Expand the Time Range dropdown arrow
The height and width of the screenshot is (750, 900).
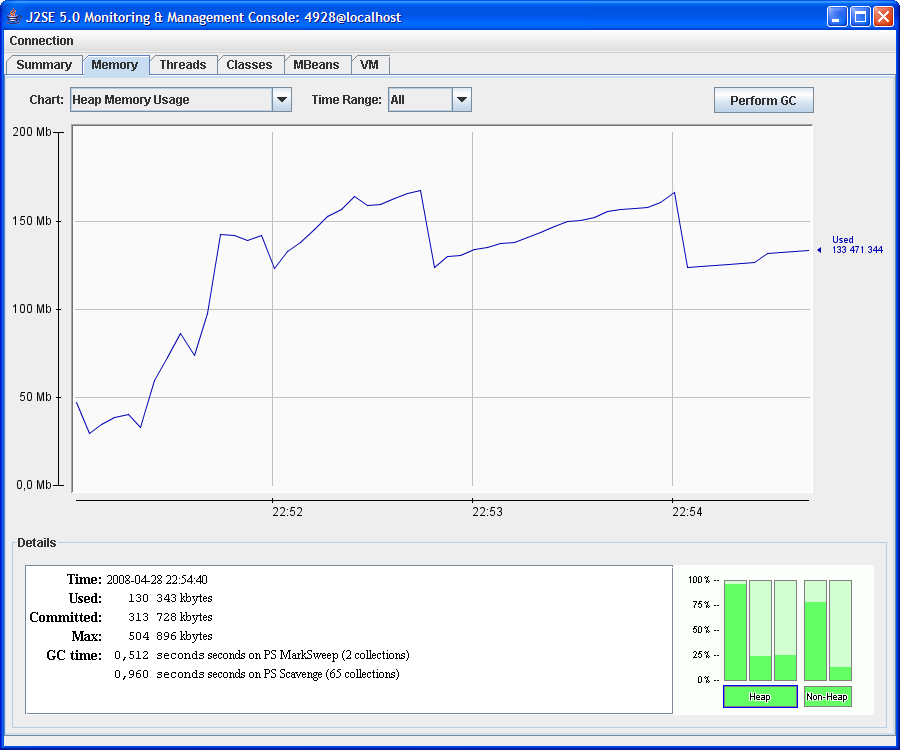click(462, 100)
